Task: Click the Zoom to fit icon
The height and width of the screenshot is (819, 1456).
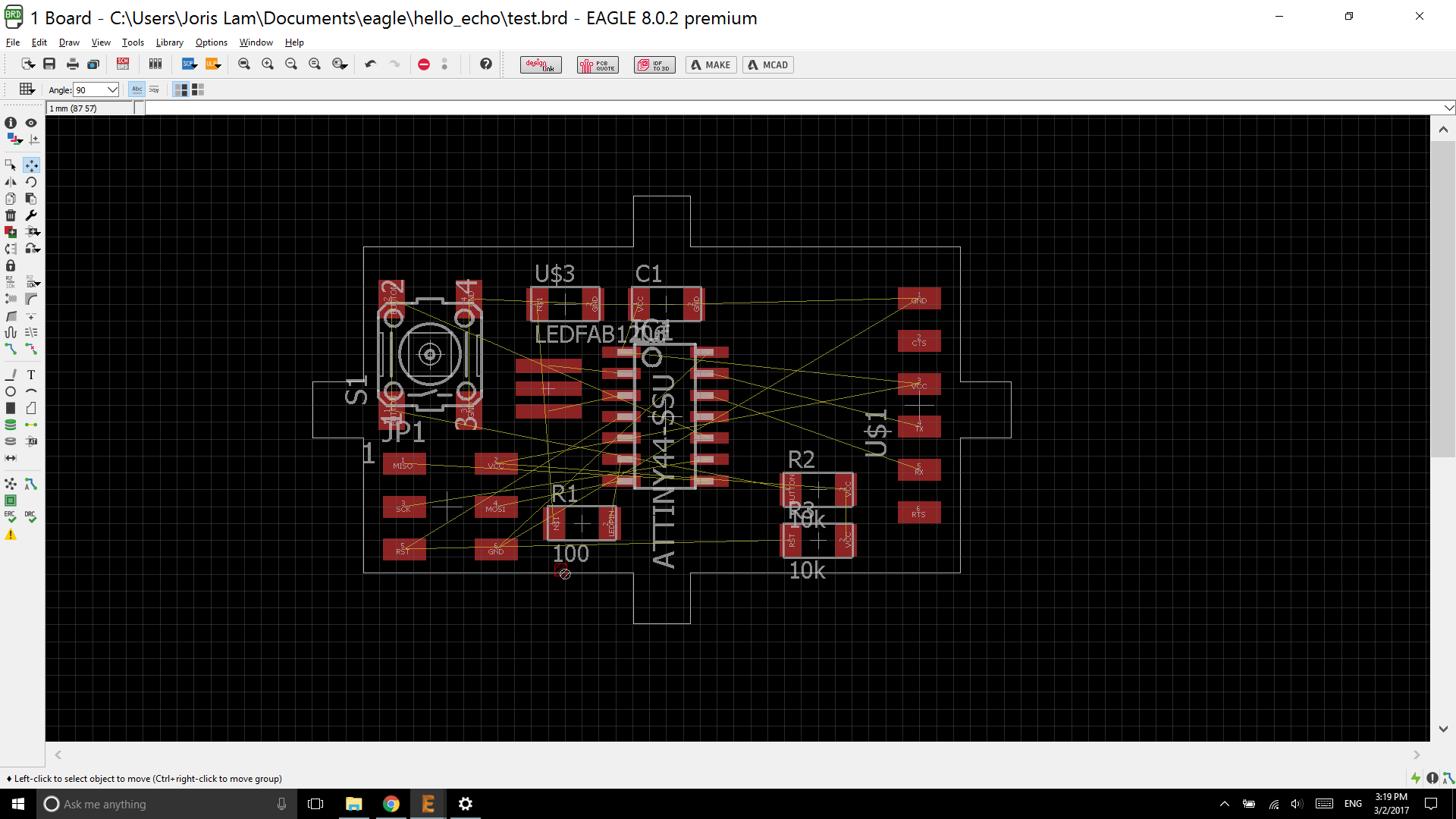Action: (243, 64)
